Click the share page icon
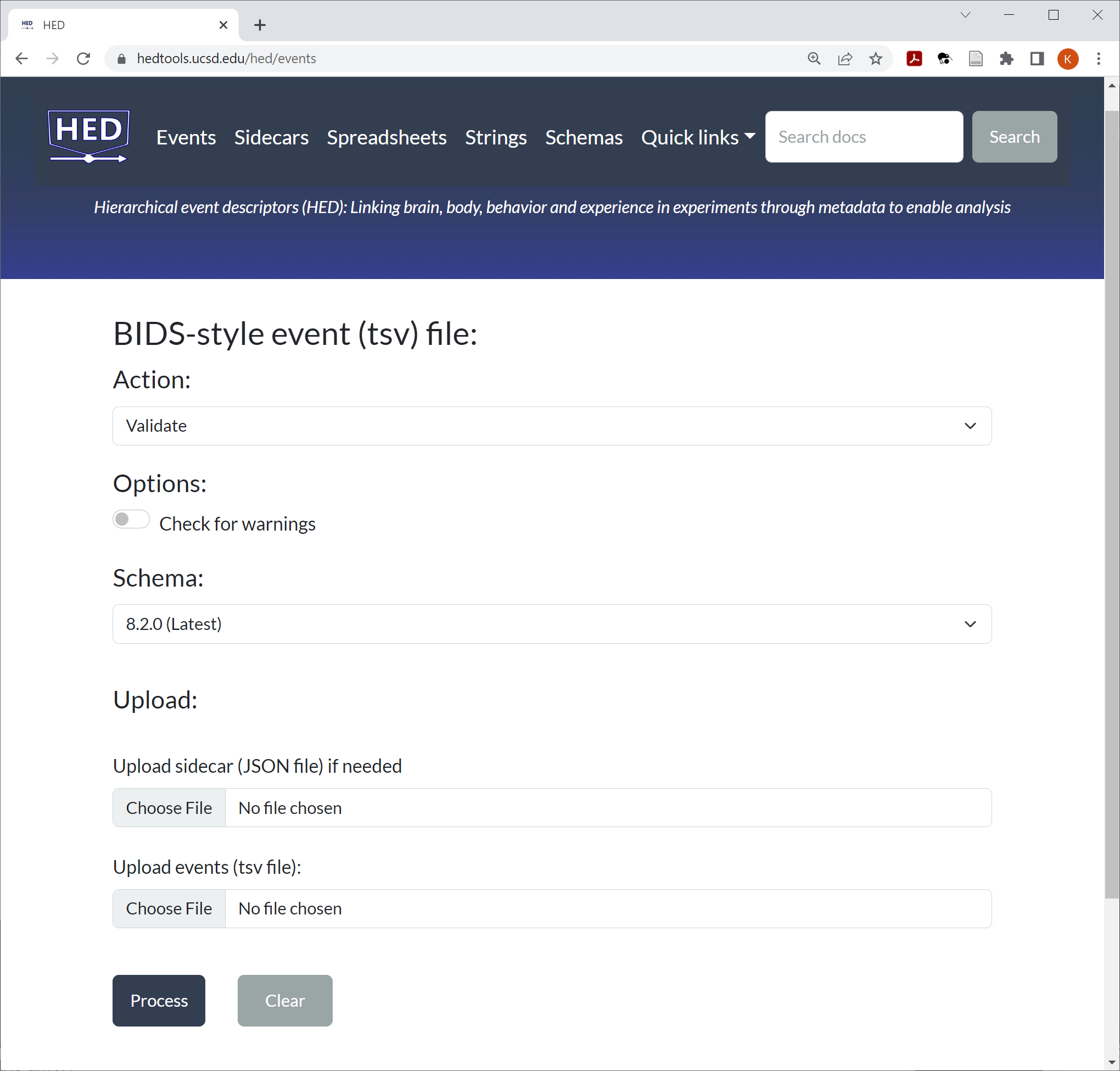Image resolution: width=1120 pixels, height=1071 pixels. [x=844, y=59]
